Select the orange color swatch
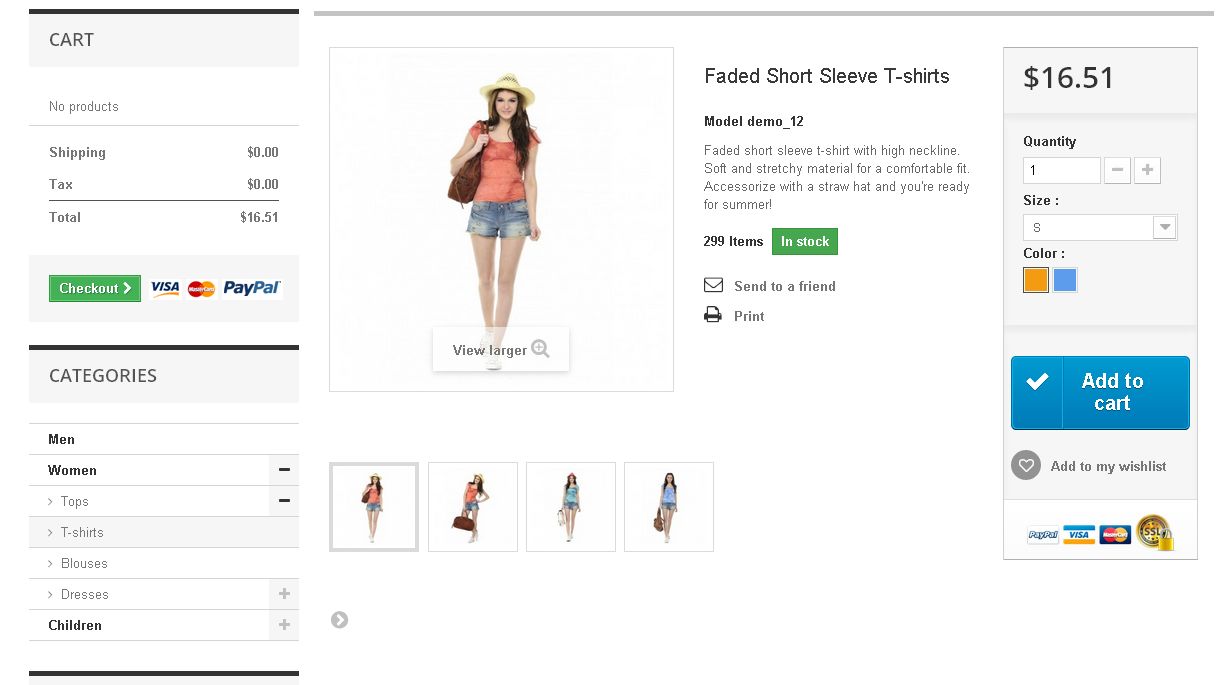 (x=1036, y=280)
